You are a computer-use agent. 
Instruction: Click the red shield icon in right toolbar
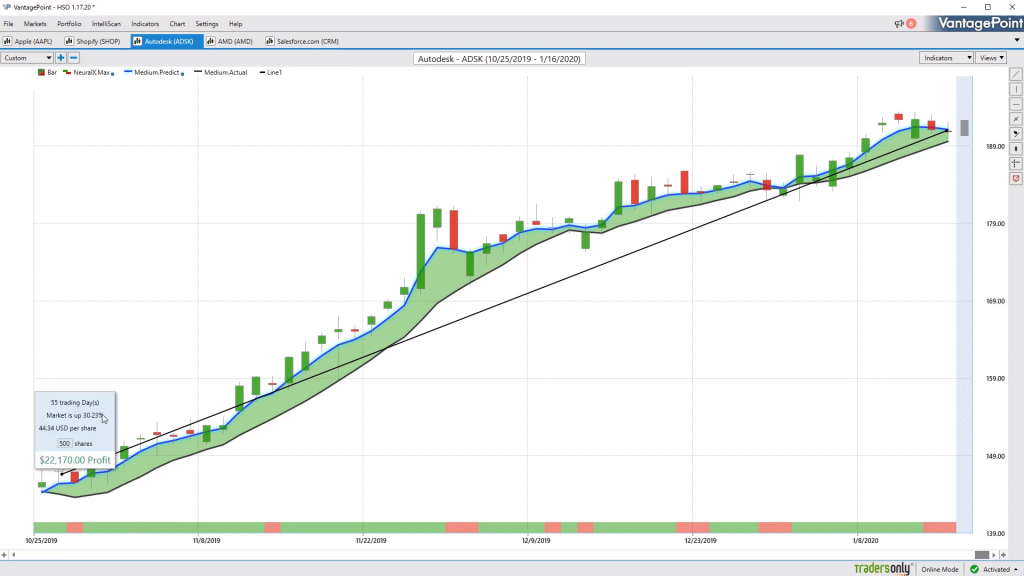(1016, 178)
